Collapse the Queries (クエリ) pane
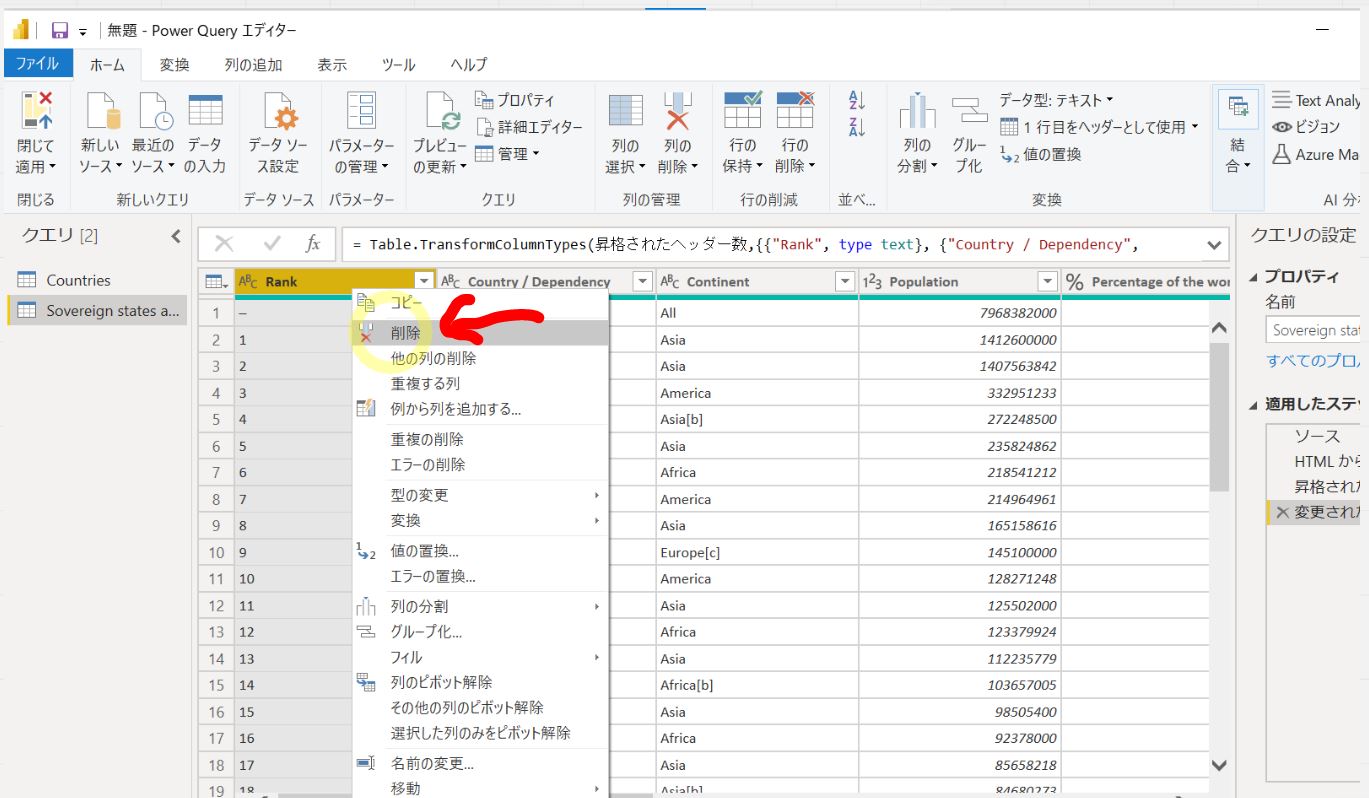Viewport: 1369px width, 798px height. (176, 236)
